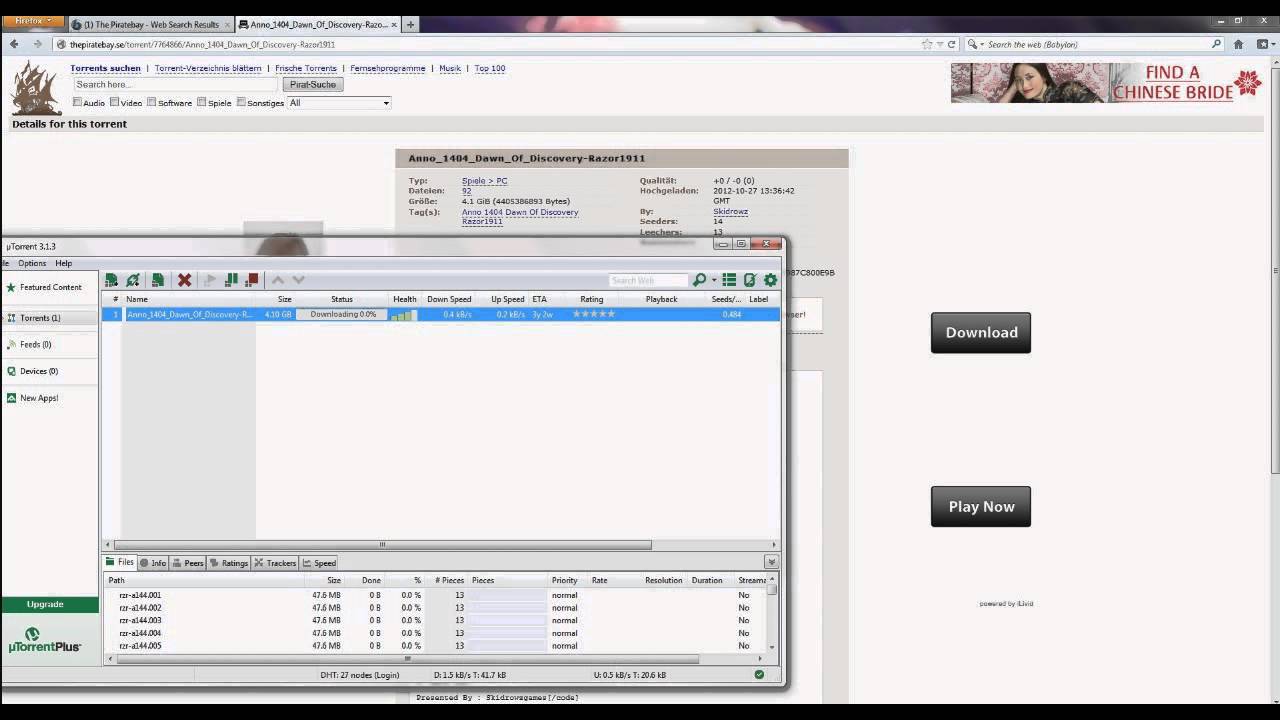Open the search provider dropdown arrow in uTorrent
Screen dimensions: 1280x720
point(714,281)
